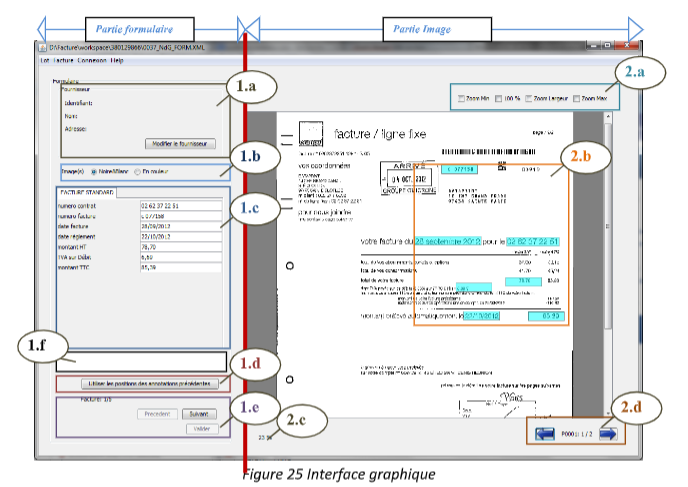This screenshot has height=487, width=688.
Task: Tick the 100 % zoom checkbox
Action: point(498,98)
